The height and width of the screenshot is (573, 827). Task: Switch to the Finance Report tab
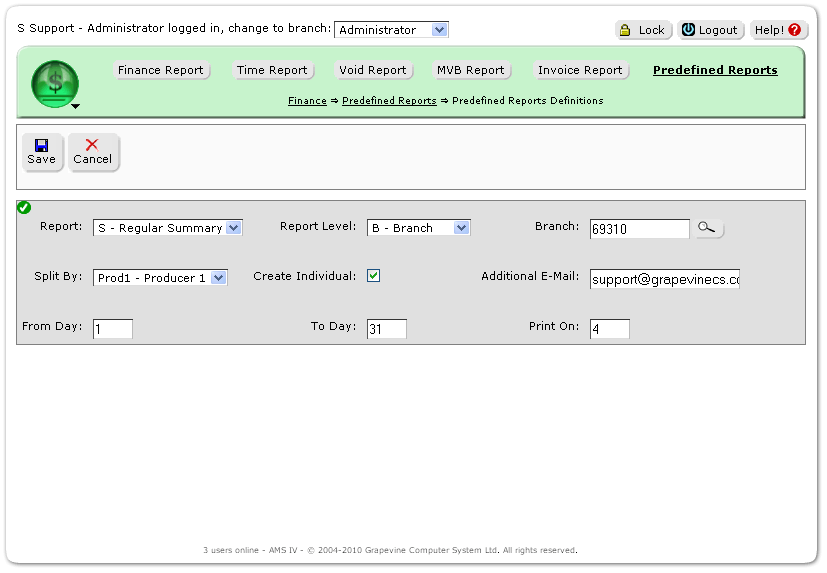coord(160,70)
